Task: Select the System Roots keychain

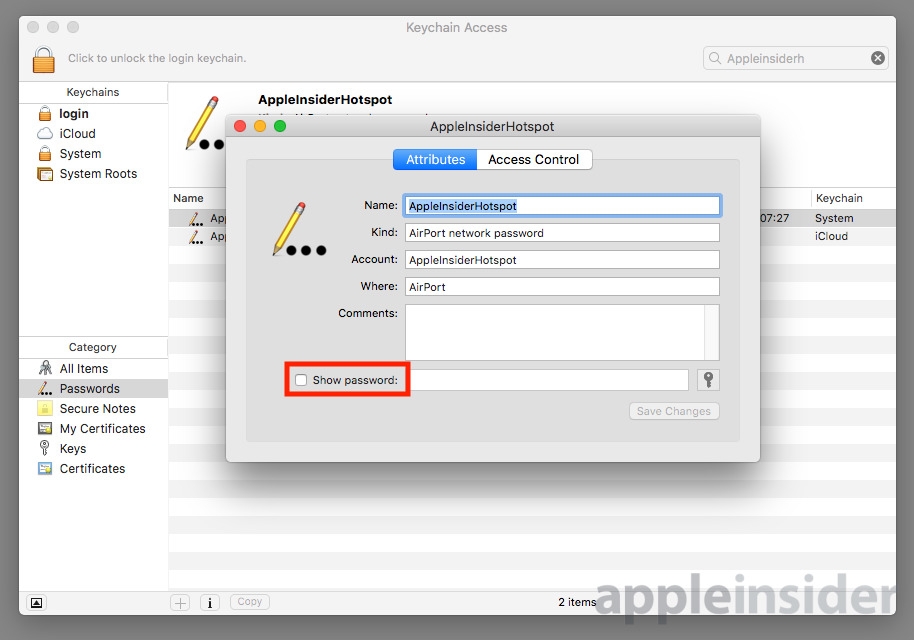Action: pos(97,174)
